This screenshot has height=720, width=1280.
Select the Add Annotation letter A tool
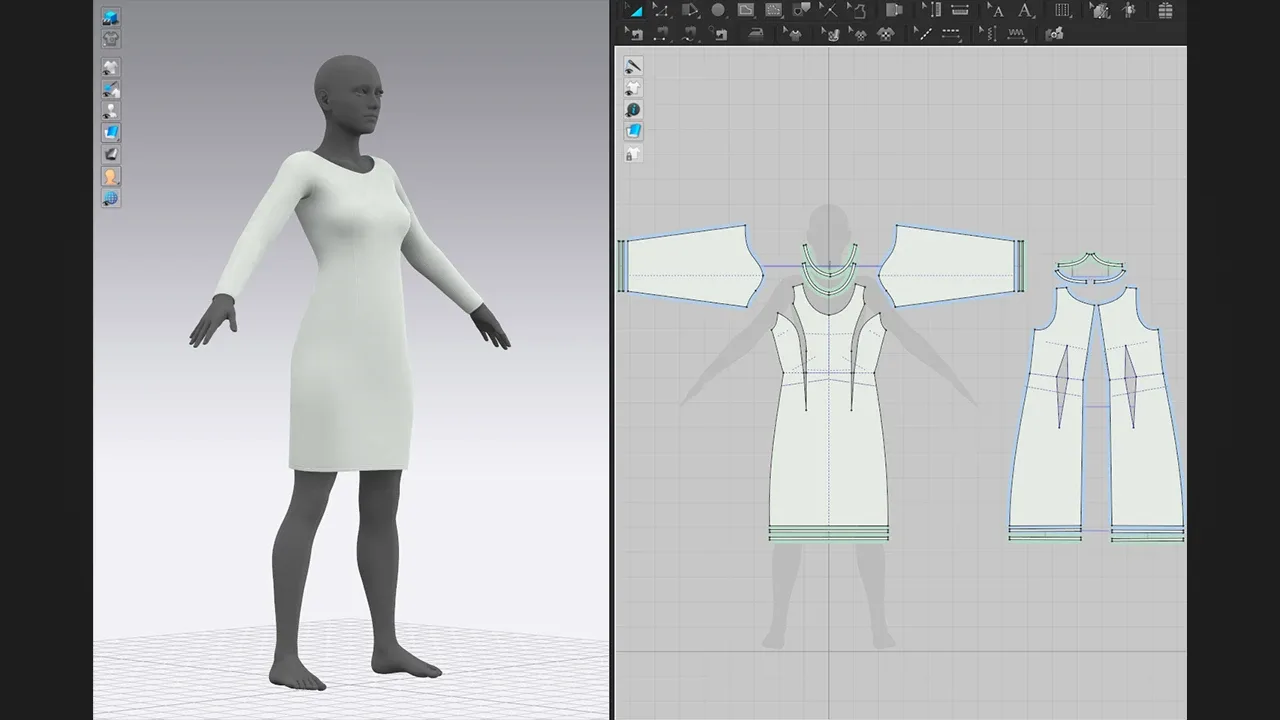coord(1025,10)
